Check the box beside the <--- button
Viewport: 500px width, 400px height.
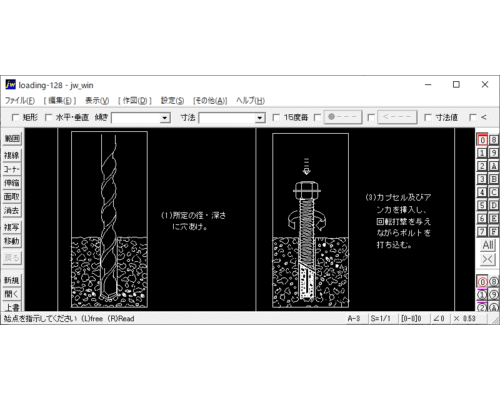(371, 117)
